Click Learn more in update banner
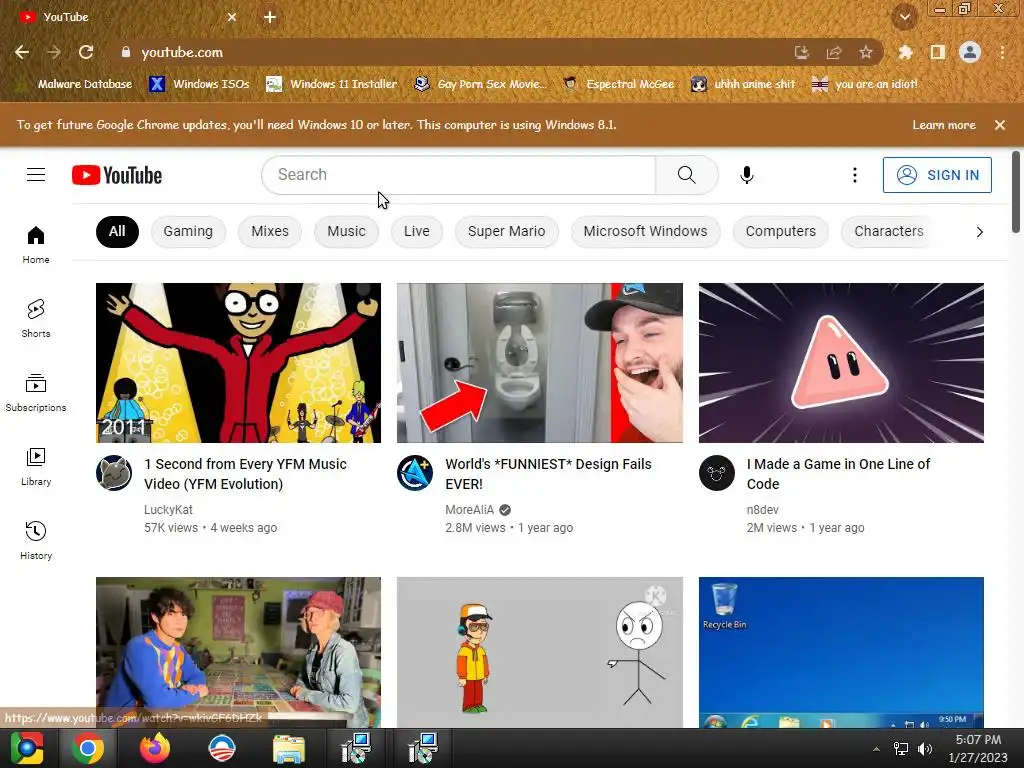This screenshot has width=1024, height=768. tap(944, 125)
